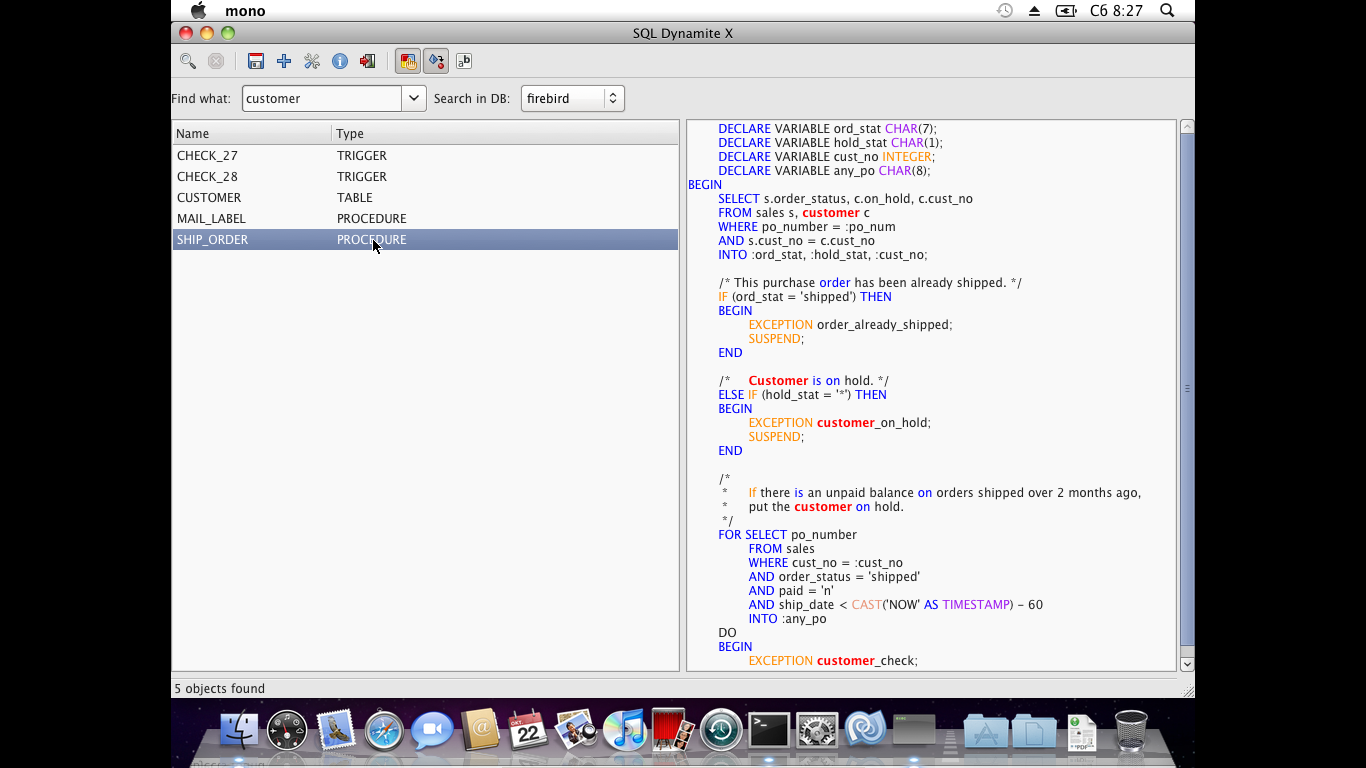Screen dimensions: 1366x768
Task: Click the floppy disk save icon
Action: (256, 61)
